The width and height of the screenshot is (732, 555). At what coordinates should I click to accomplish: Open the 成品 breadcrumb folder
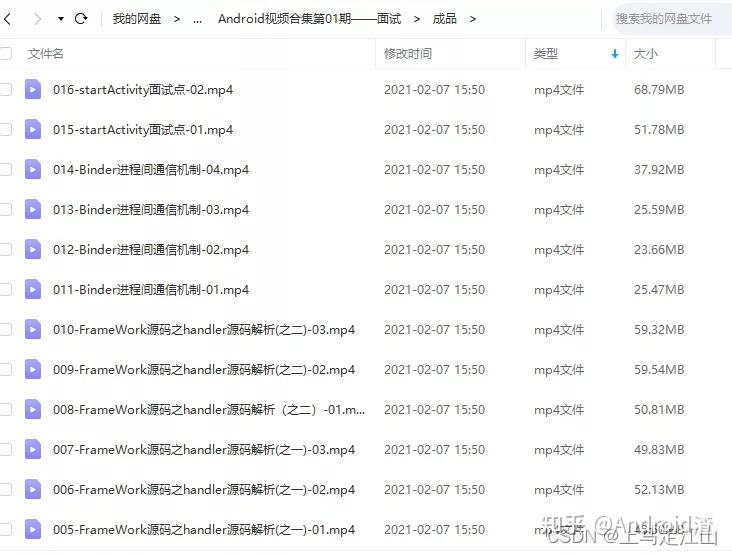444,19
